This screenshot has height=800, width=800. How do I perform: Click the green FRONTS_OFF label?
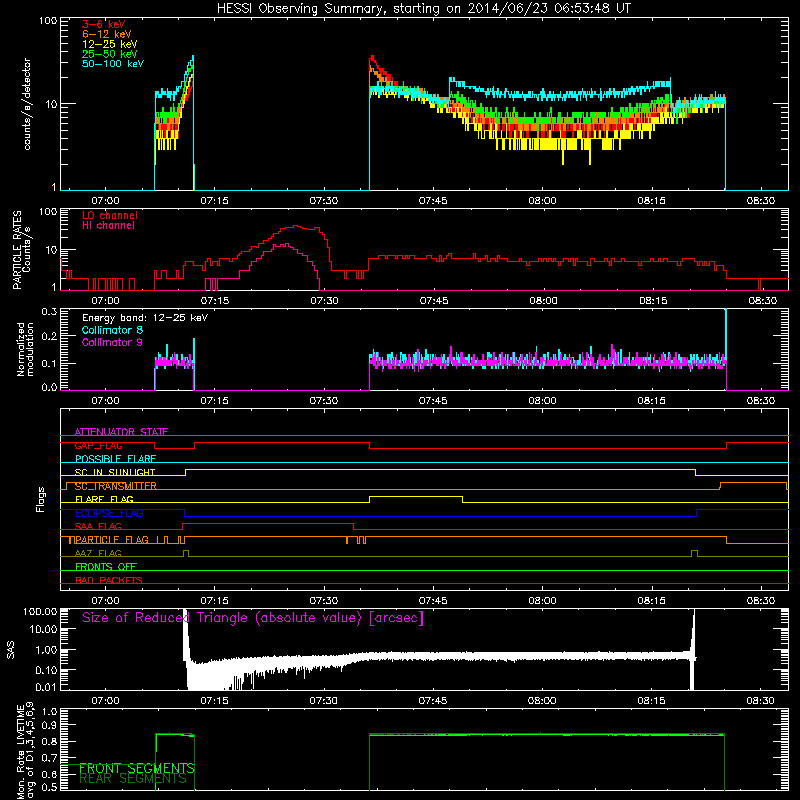(x=106, y=567)
